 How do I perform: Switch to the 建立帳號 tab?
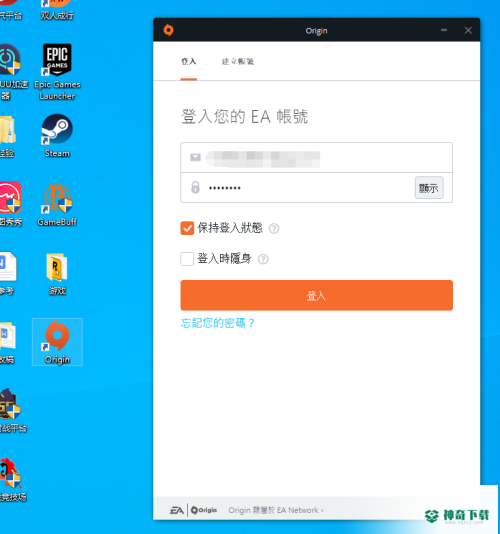click(238, 62)
